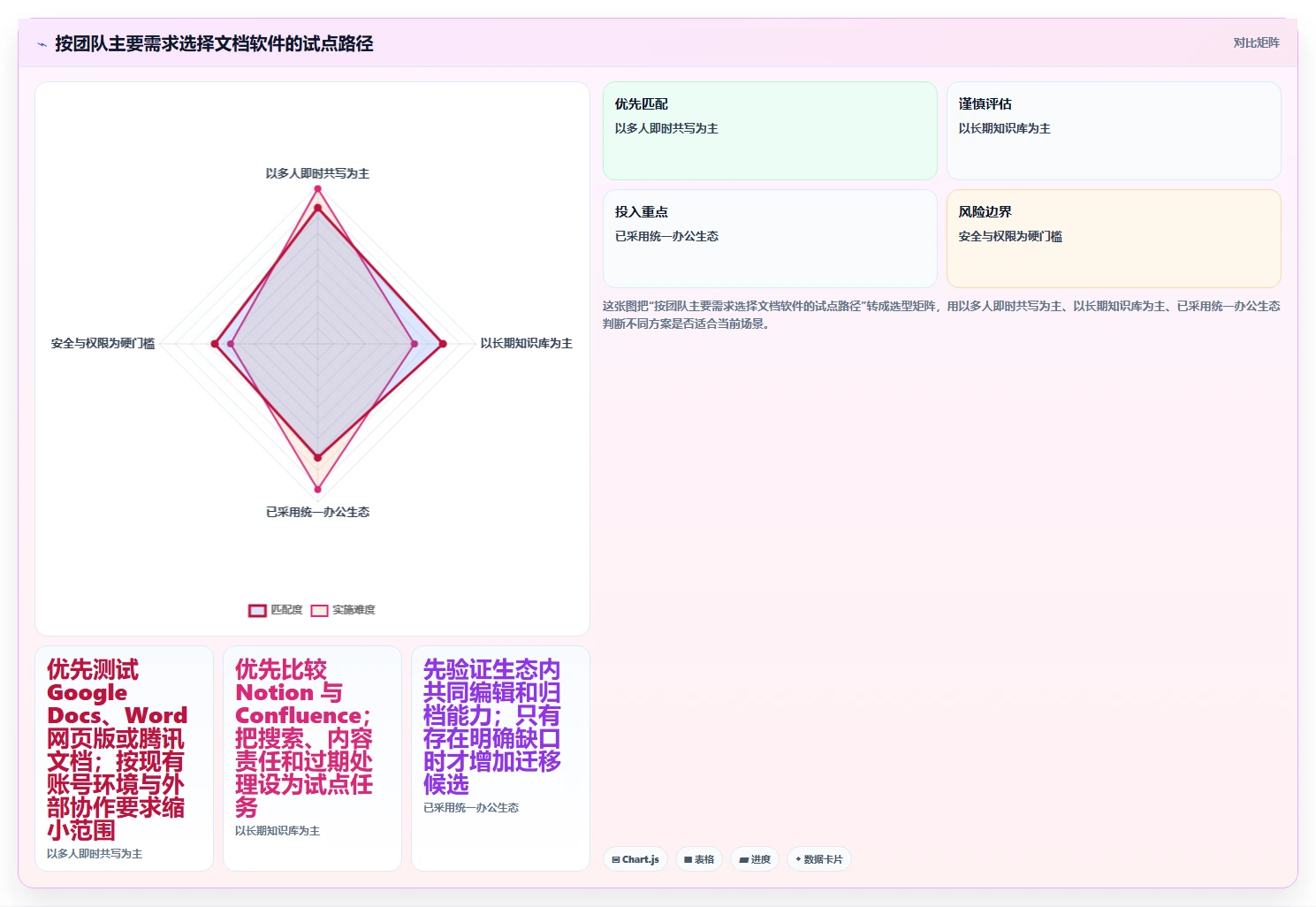Click the card starting 优先比较 Notion 与 Confluence
This screenshot has height=907, width=1316.
click(x=312, y=758)
